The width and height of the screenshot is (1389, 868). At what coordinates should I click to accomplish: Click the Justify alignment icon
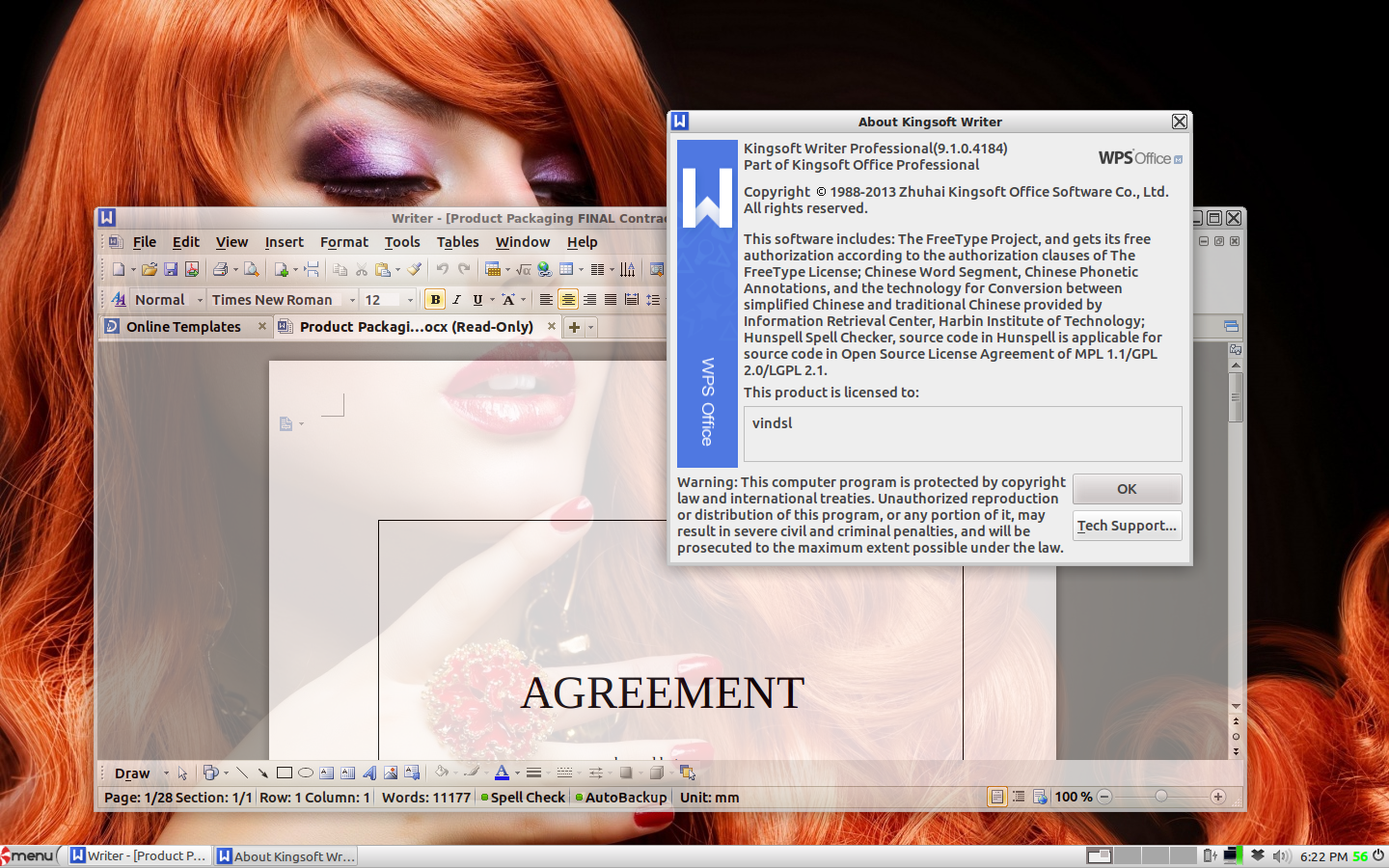tap(611, 300)
